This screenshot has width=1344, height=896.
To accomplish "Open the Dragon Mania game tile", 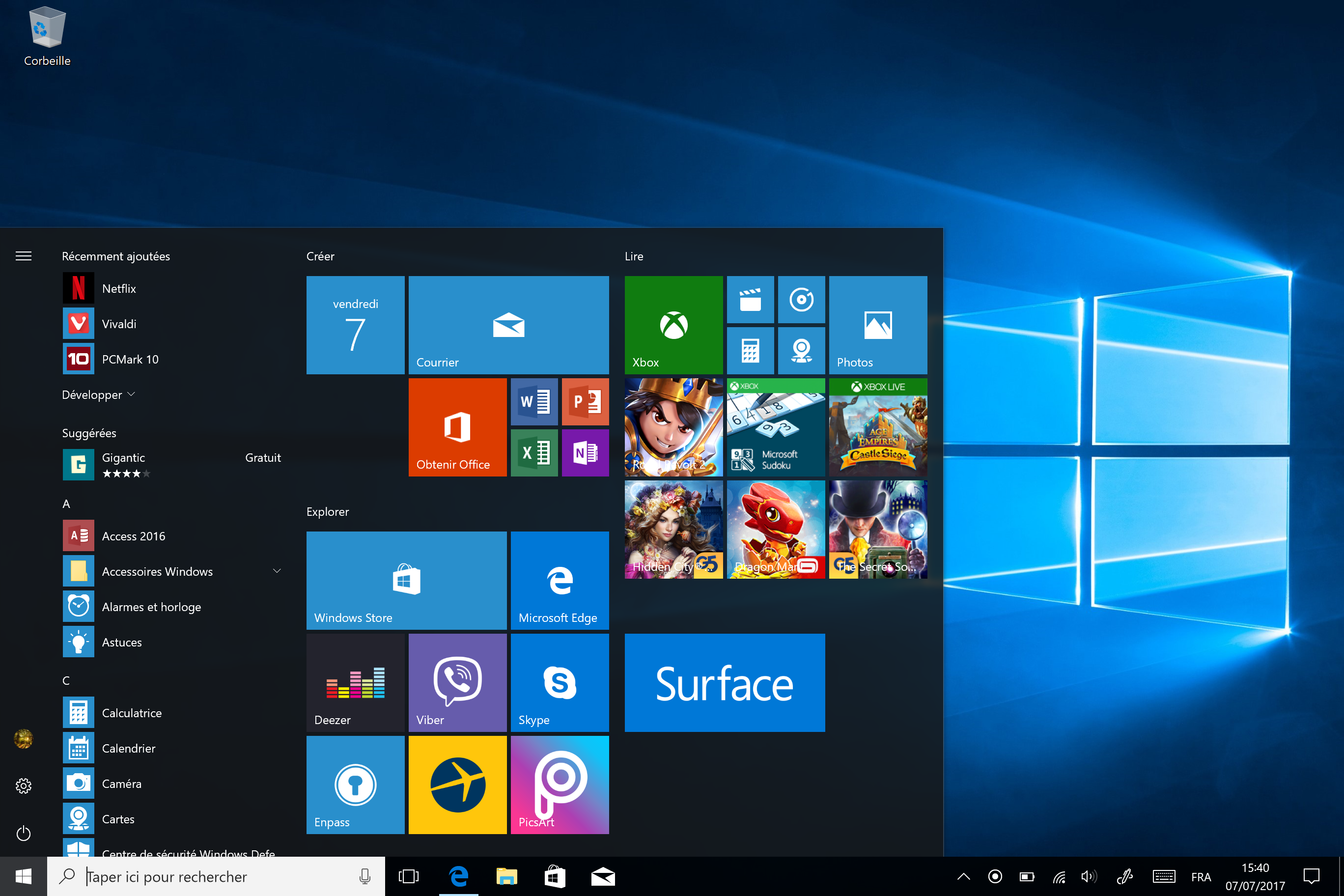I will 776,530.
